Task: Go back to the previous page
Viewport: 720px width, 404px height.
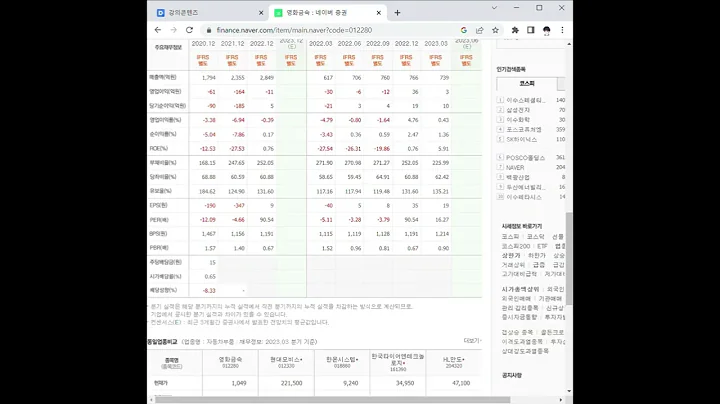Action: tap(158, 30)
